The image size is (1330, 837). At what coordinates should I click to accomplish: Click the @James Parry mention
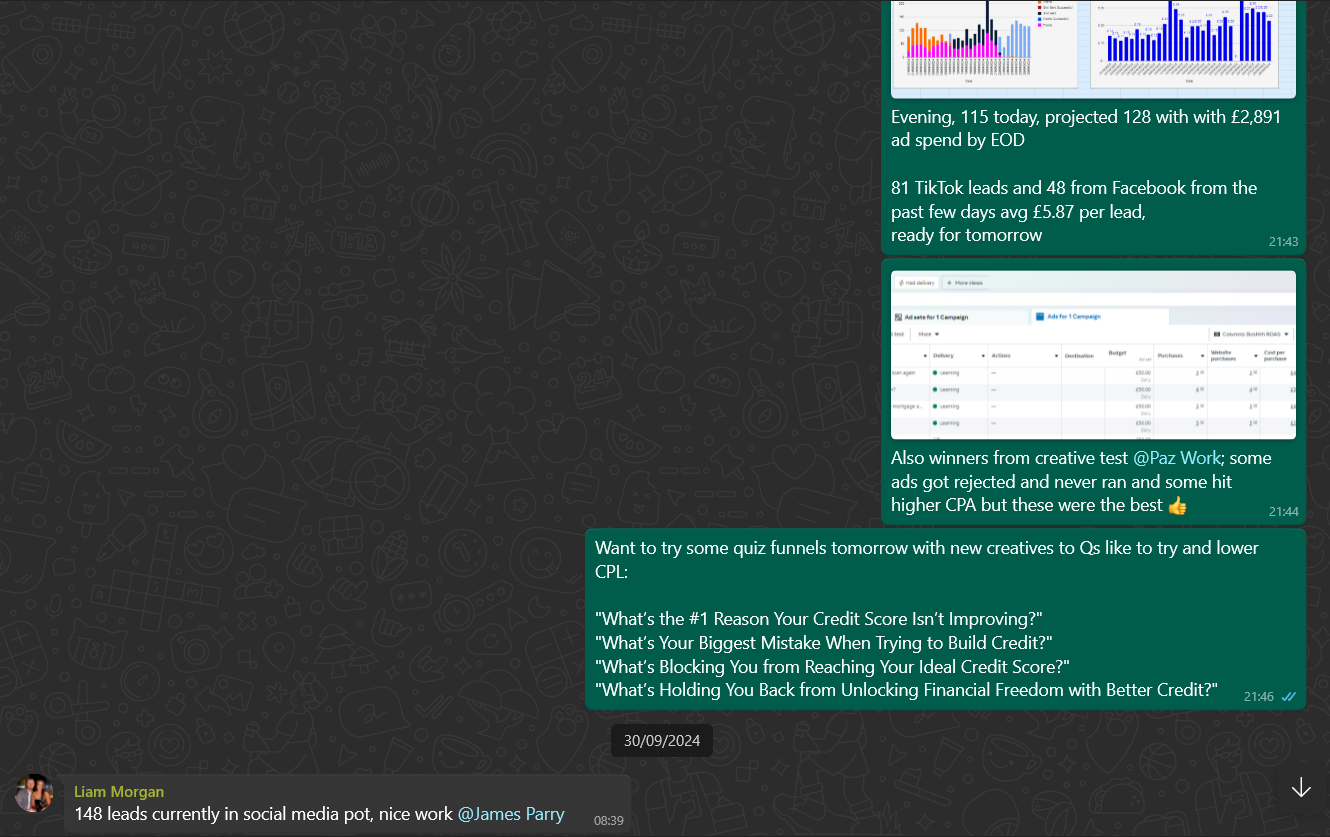pyautogui.click(x=511, y=814)
